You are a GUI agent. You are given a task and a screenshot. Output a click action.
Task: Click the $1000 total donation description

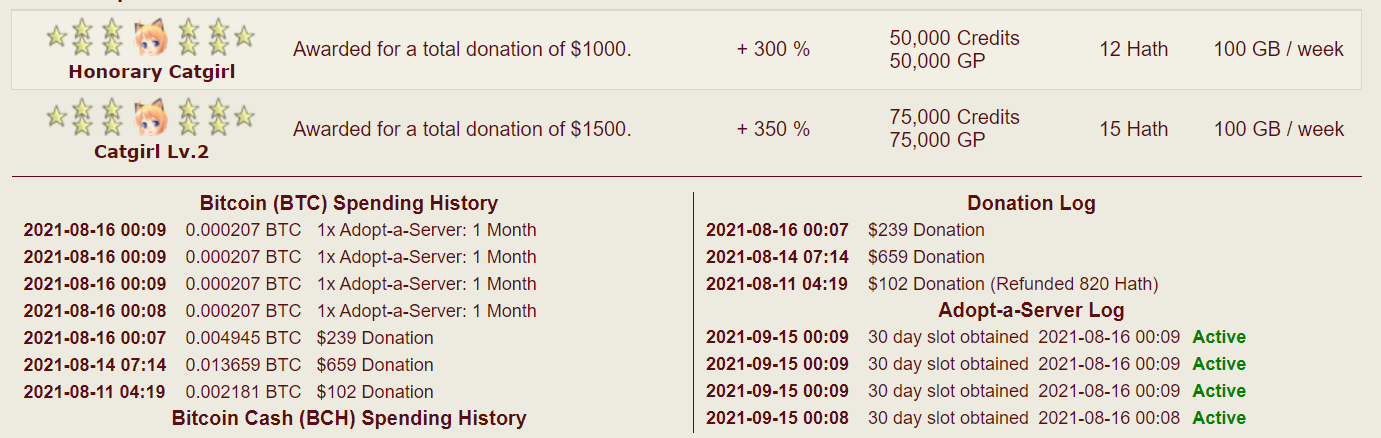pyautogui.click(x=462, y=49)
